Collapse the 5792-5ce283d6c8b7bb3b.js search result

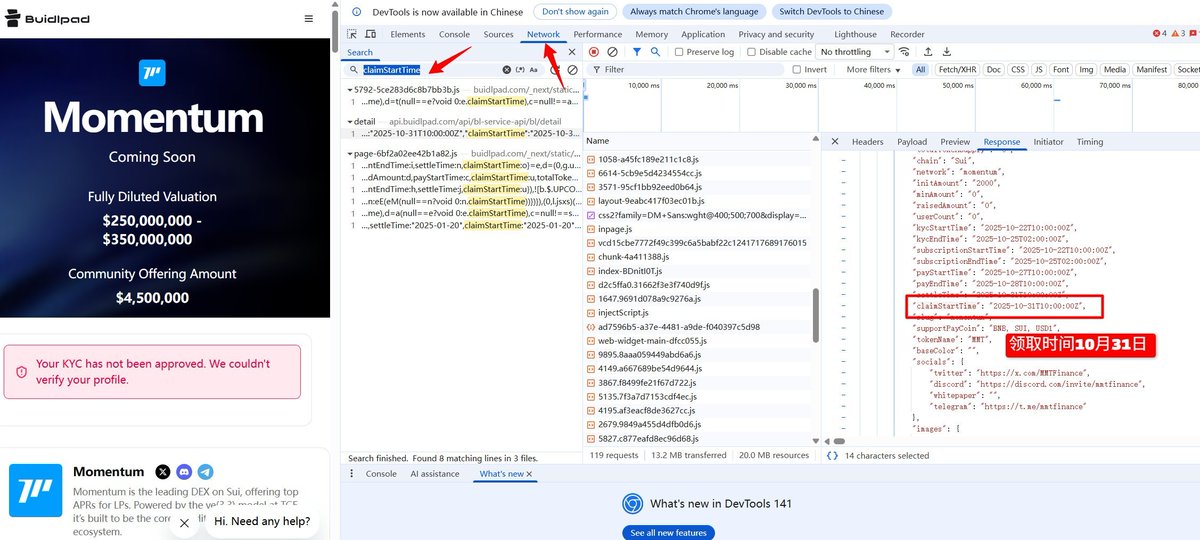click(350, 90)
